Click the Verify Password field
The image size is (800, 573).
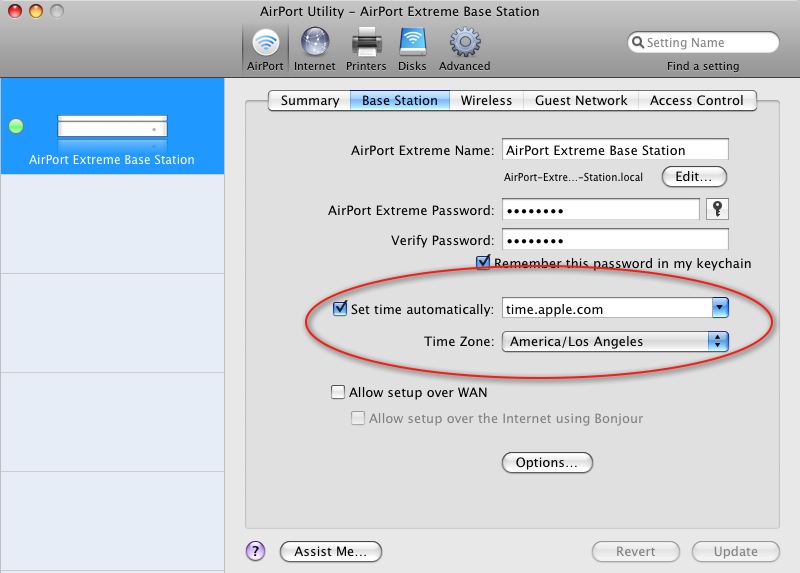click(615, 240)
